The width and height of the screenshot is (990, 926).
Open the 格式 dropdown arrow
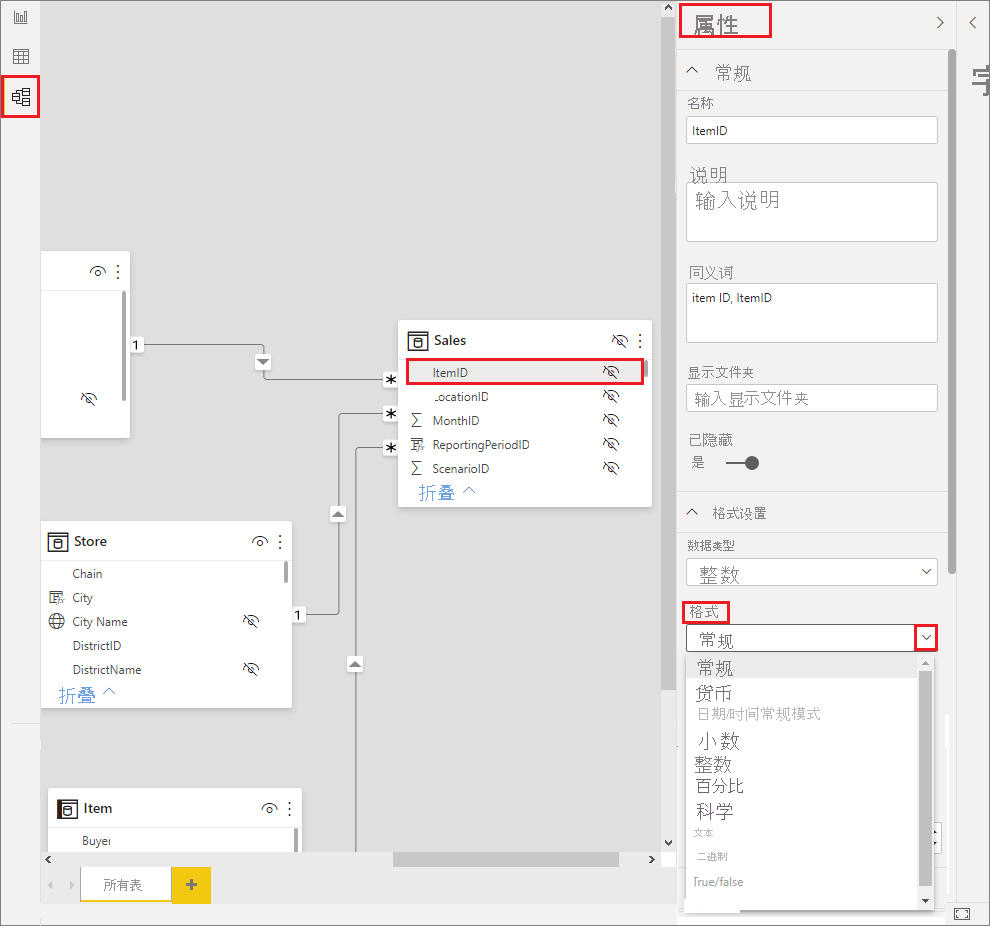point(926,638)
